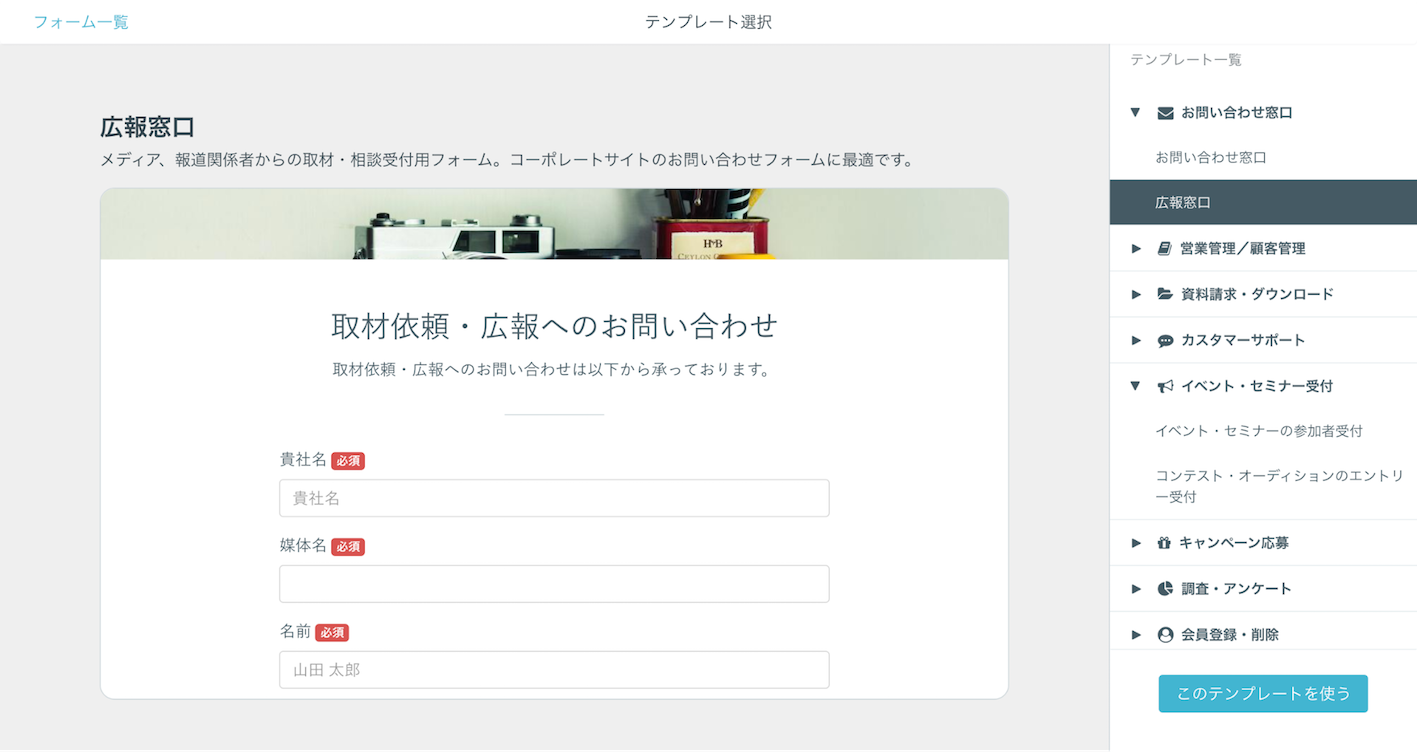The width and height of the screenshot is (1417, 752).
Task: Expand the 会員登録・削除 category
Action: coord(1136,634)
